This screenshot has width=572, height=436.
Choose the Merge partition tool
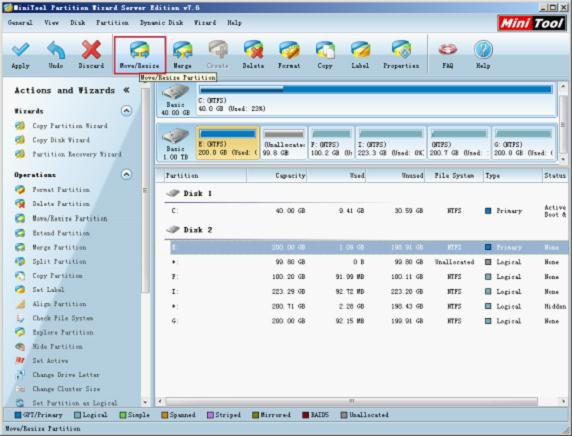[x=182, y=55]
